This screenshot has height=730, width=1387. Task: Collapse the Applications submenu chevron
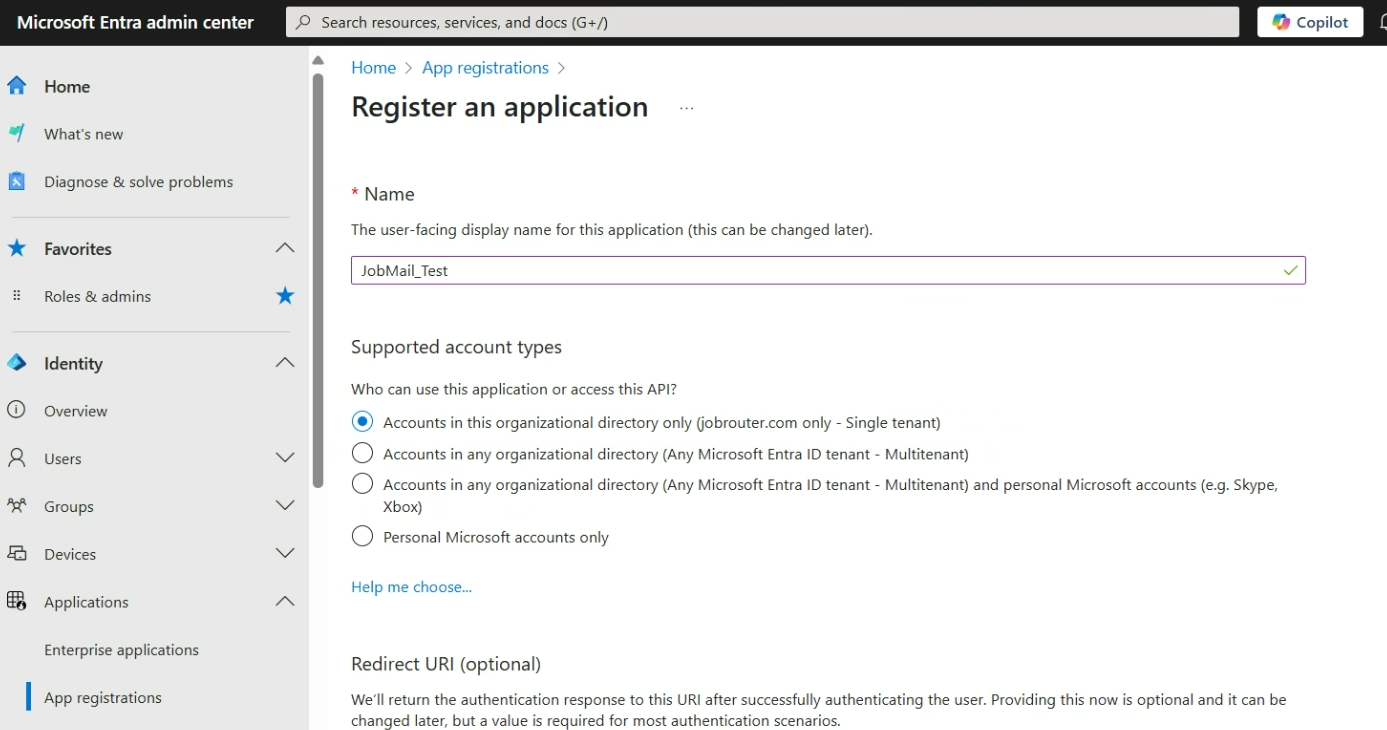[285, 601]
